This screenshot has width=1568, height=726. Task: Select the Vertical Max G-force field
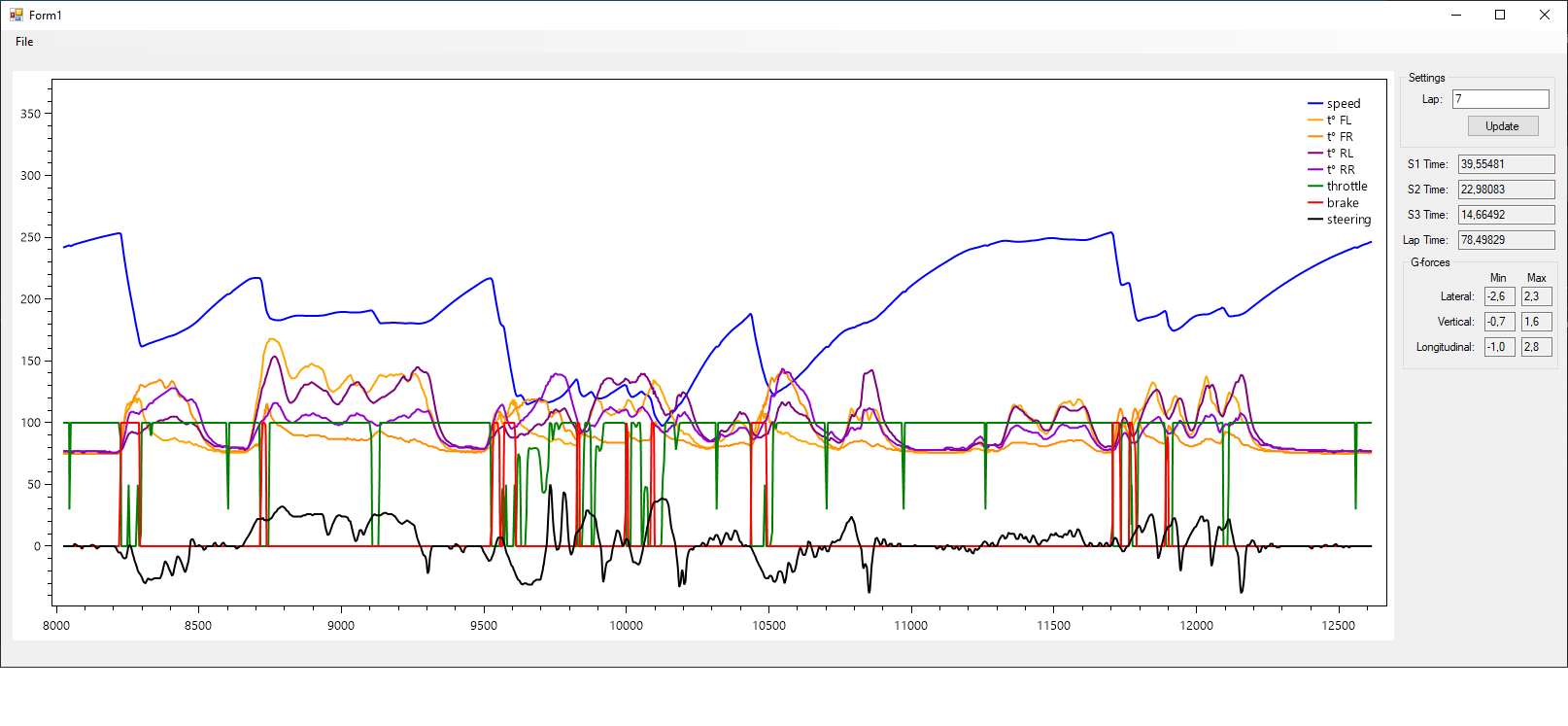coord(1536,322)
